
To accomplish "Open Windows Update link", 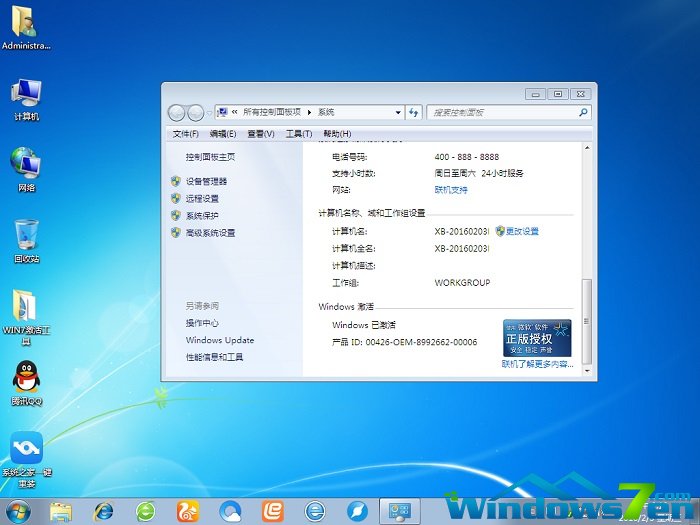I will coord(220,340).
